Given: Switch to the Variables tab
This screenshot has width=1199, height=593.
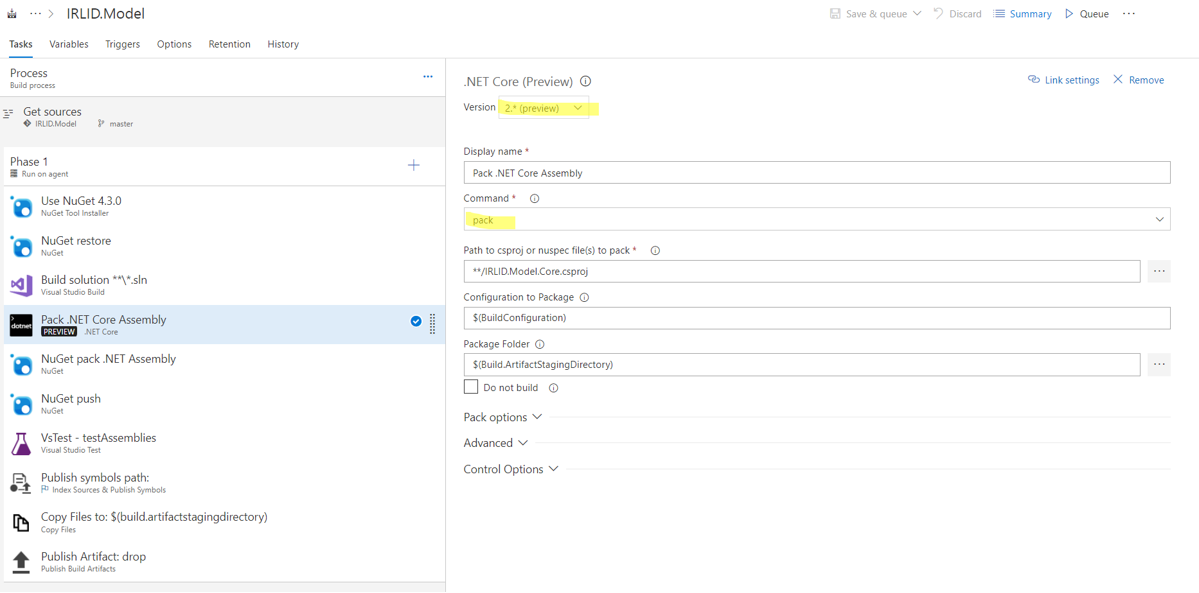Looking at the screenshot, I should pyautogui.click(x=69, y=44).
